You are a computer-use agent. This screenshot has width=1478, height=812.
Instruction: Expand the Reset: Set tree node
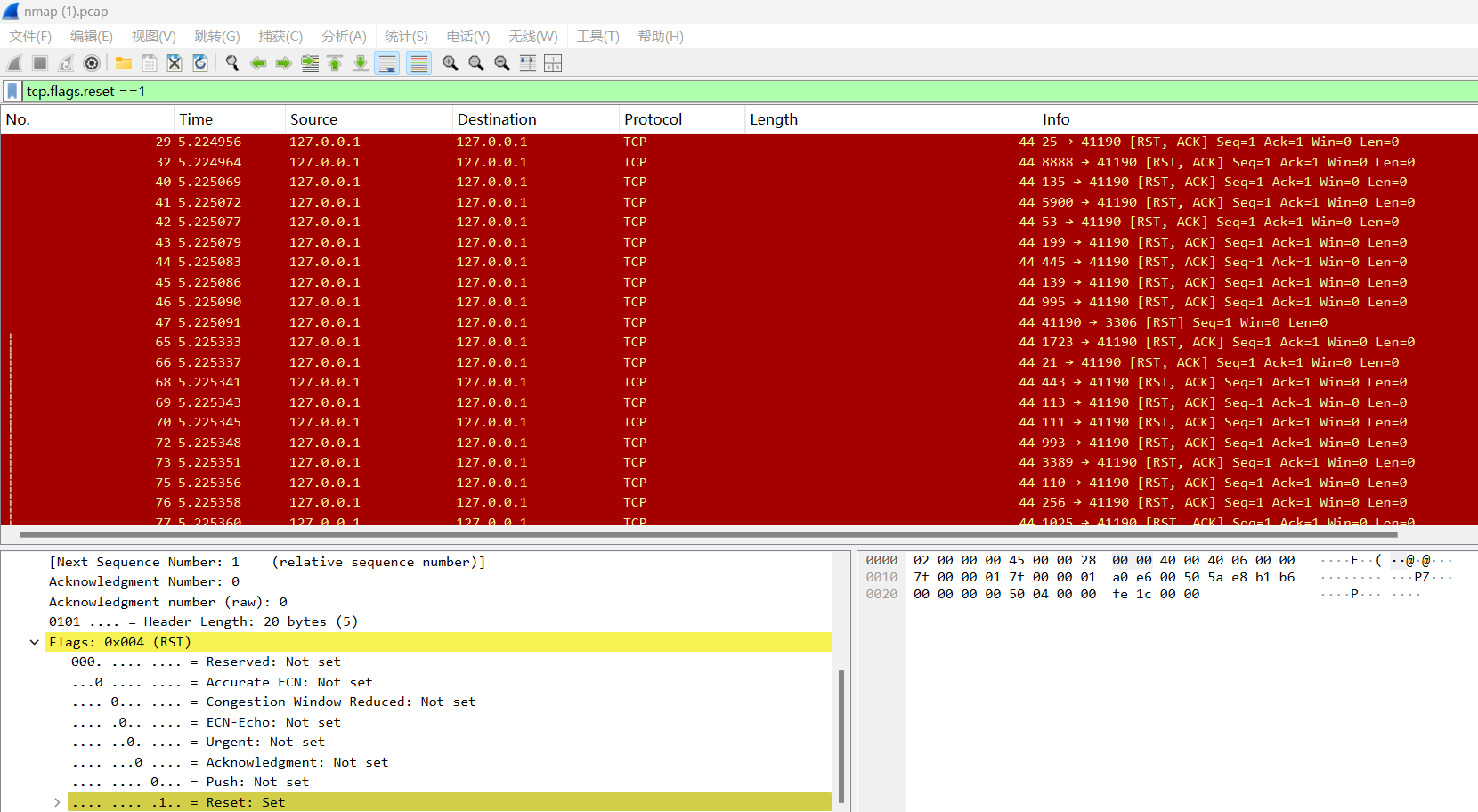pos(57,802)
